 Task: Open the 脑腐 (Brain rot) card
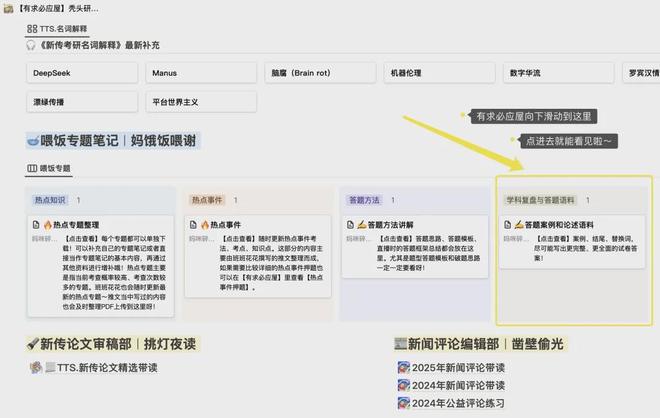coord(320,73)
